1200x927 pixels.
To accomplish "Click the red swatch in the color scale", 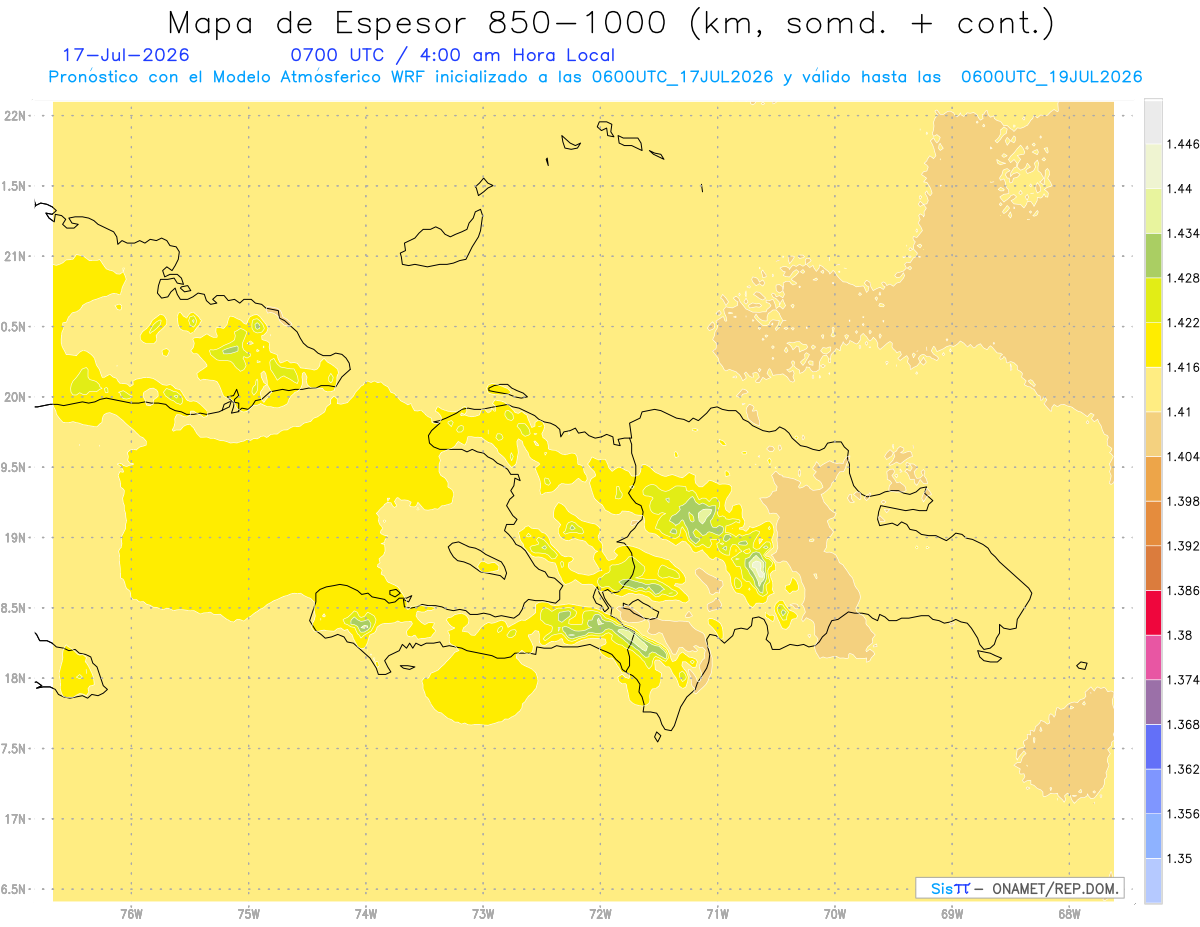I will coord(1153,613).
